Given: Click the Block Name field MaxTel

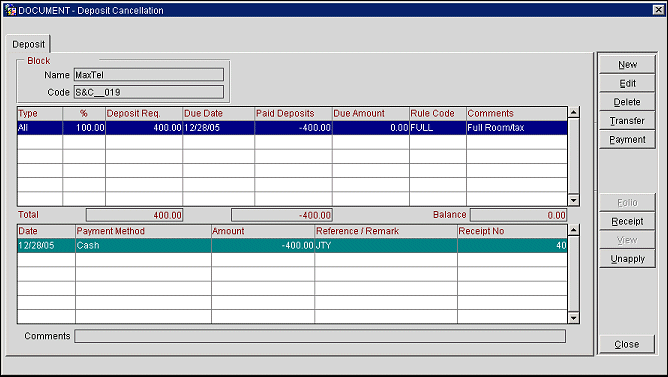Looking at the screenshot, I should (149, 75).
